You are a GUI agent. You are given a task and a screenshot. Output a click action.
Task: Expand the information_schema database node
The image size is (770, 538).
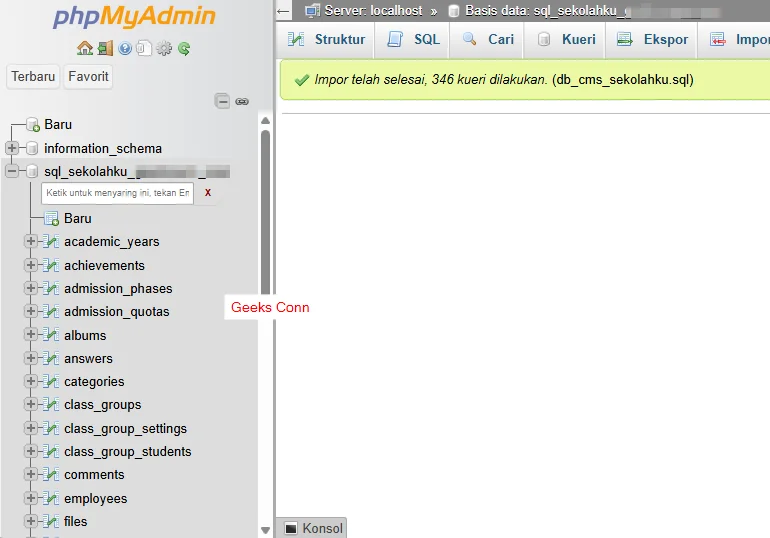(12, 148)
